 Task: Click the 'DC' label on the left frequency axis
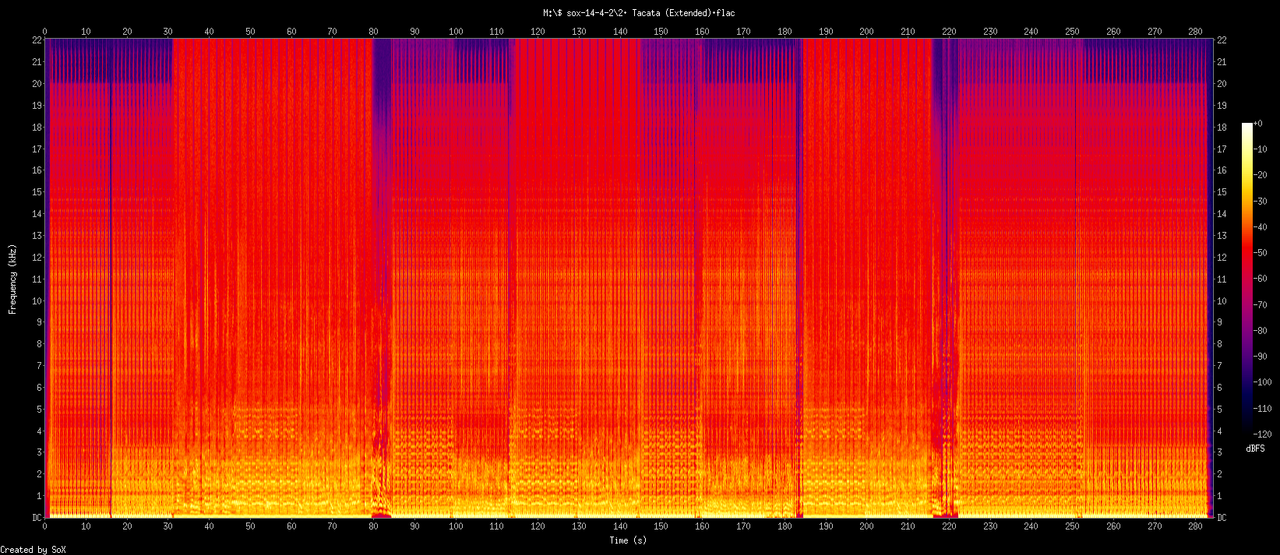click(36, 518)
